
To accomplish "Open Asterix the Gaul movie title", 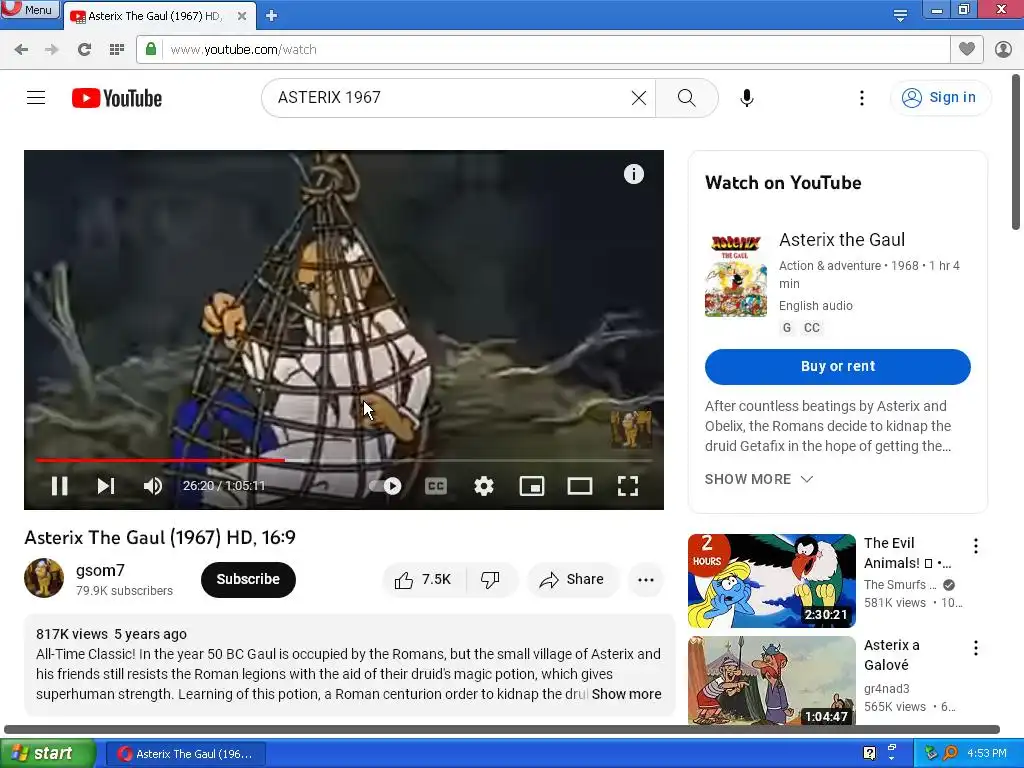I will pyautogui.click(x=842, y=240).
